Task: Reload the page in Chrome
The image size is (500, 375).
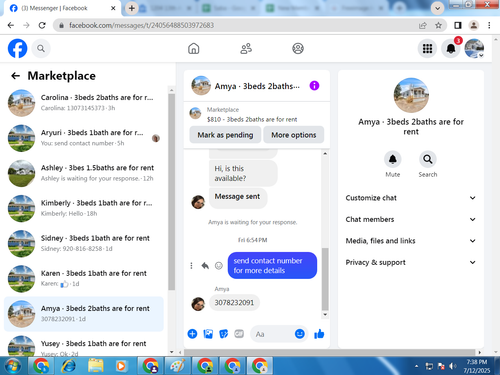Action: [42, 25]
